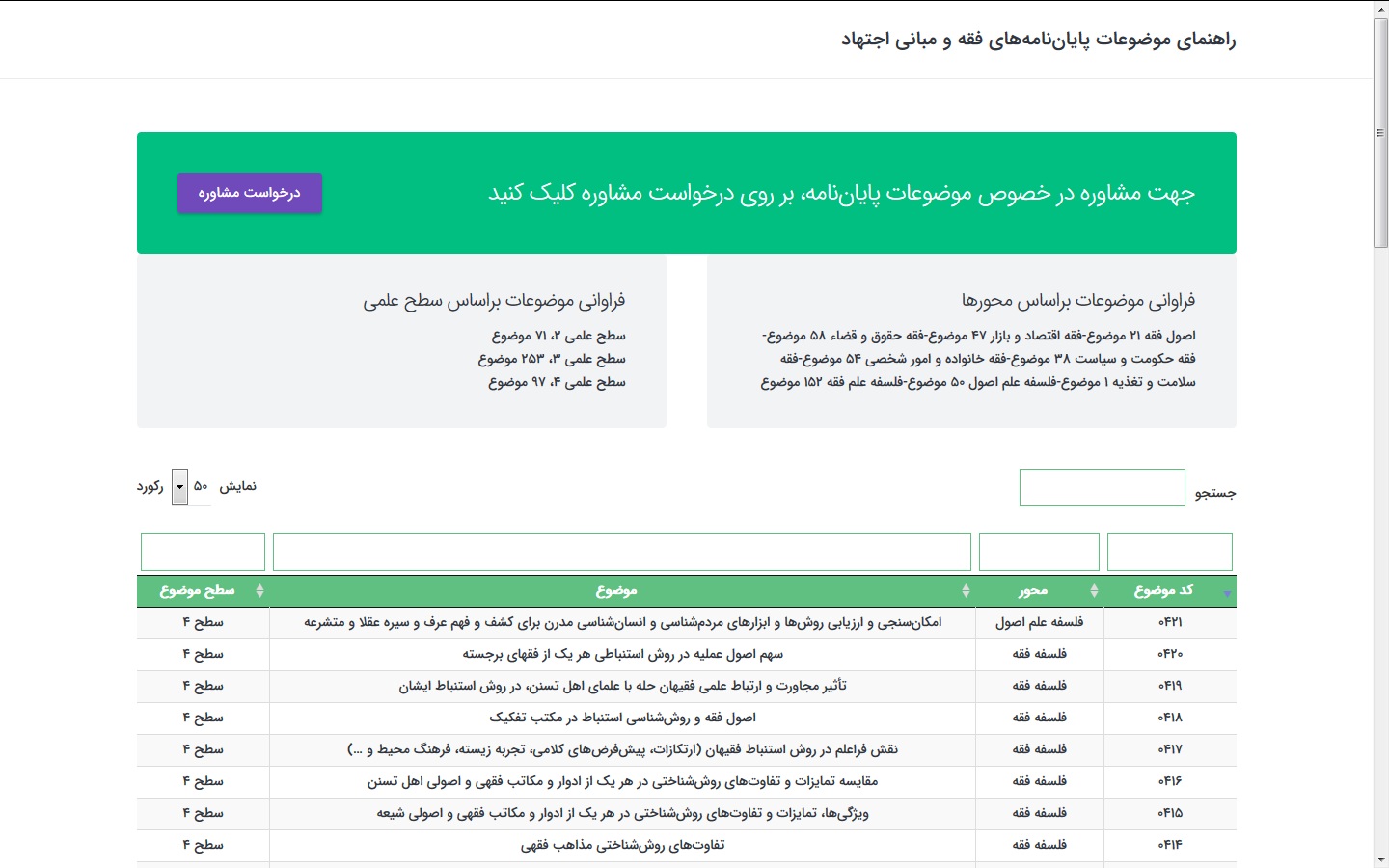1389x868 pixels.
Task: Click the filter box above موضوع column
Action: [x=622, y=553]
